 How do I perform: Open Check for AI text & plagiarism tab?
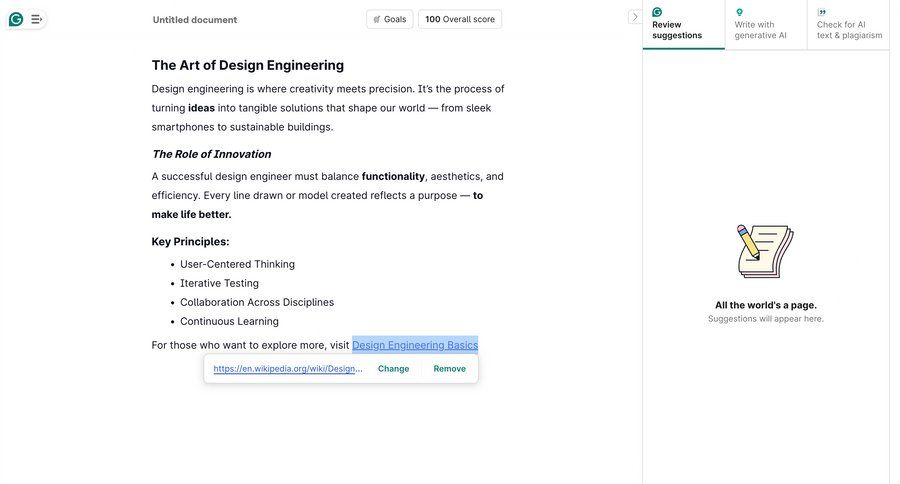click(x=848, y=24)
